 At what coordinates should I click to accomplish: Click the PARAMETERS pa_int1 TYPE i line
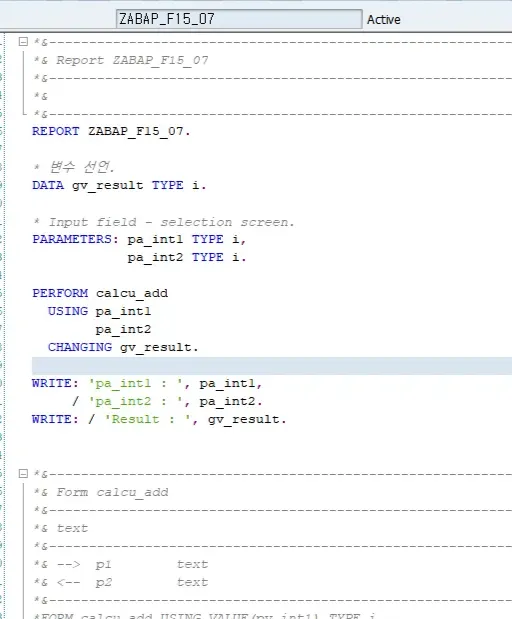(x=139, y=239)
